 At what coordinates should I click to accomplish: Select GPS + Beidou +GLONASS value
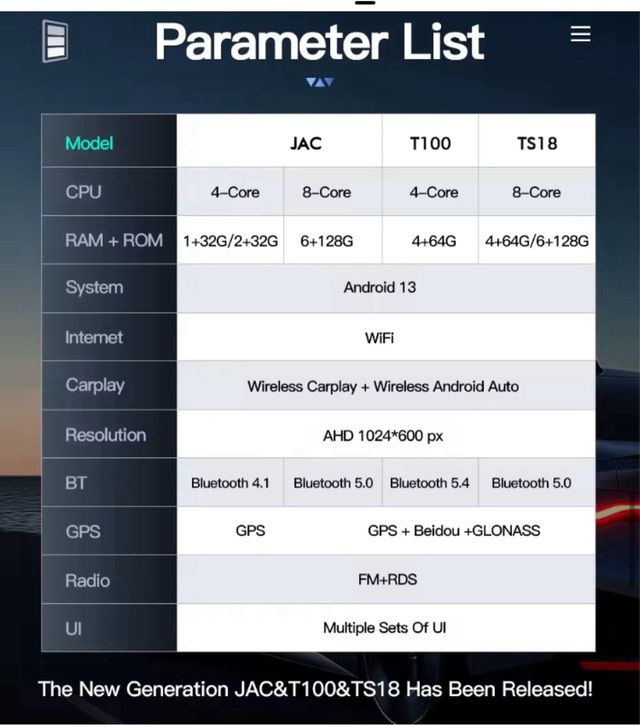454,530
